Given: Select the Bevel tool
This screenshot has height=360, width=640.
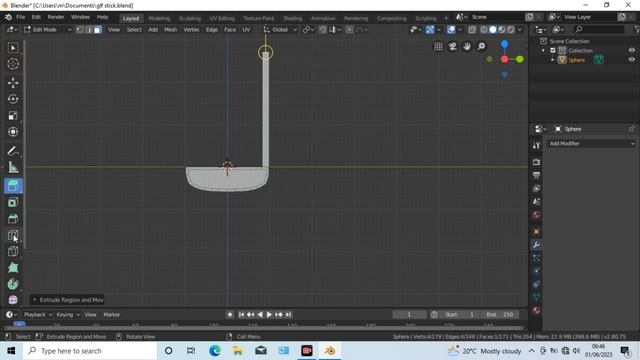Looking at the screenshot, I should click(x=13, y=219).
